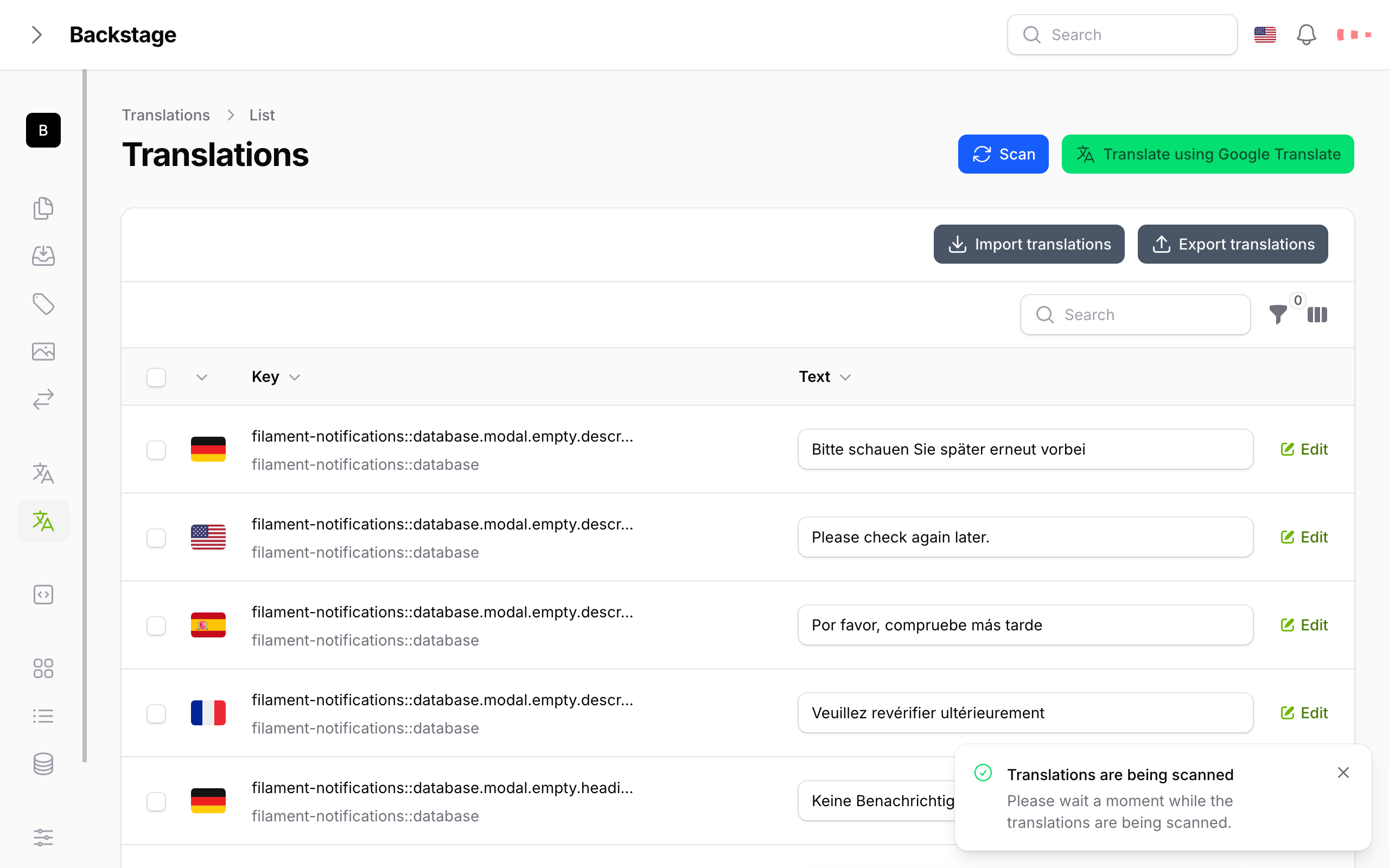
Task: Click the notifications bell icon
Action: 1306,35
